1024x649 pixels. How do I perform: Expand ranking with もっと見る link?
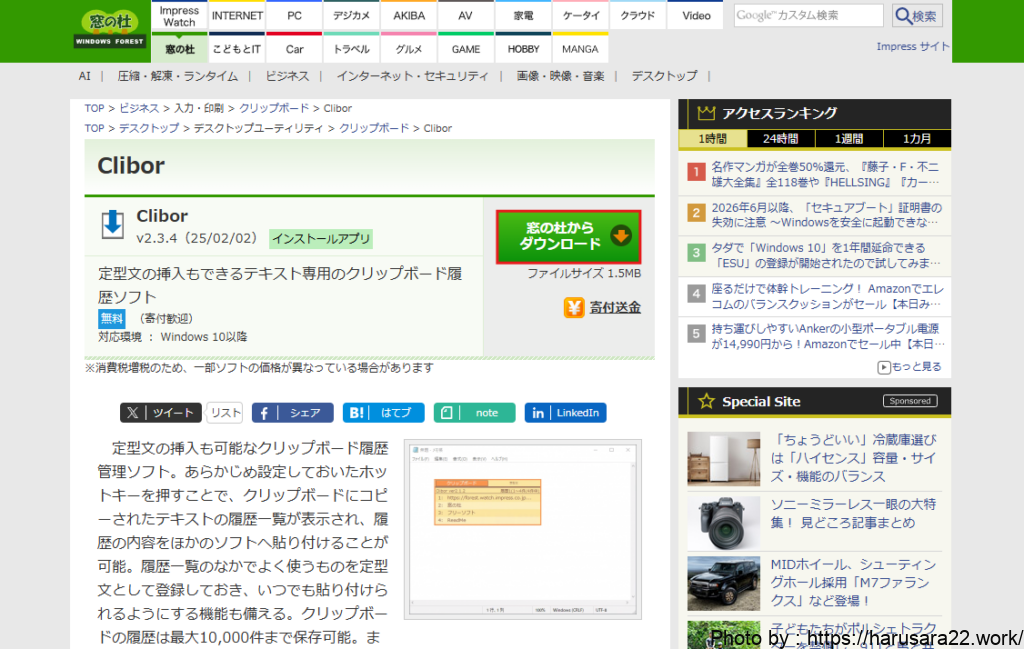[x=909, y=367]
